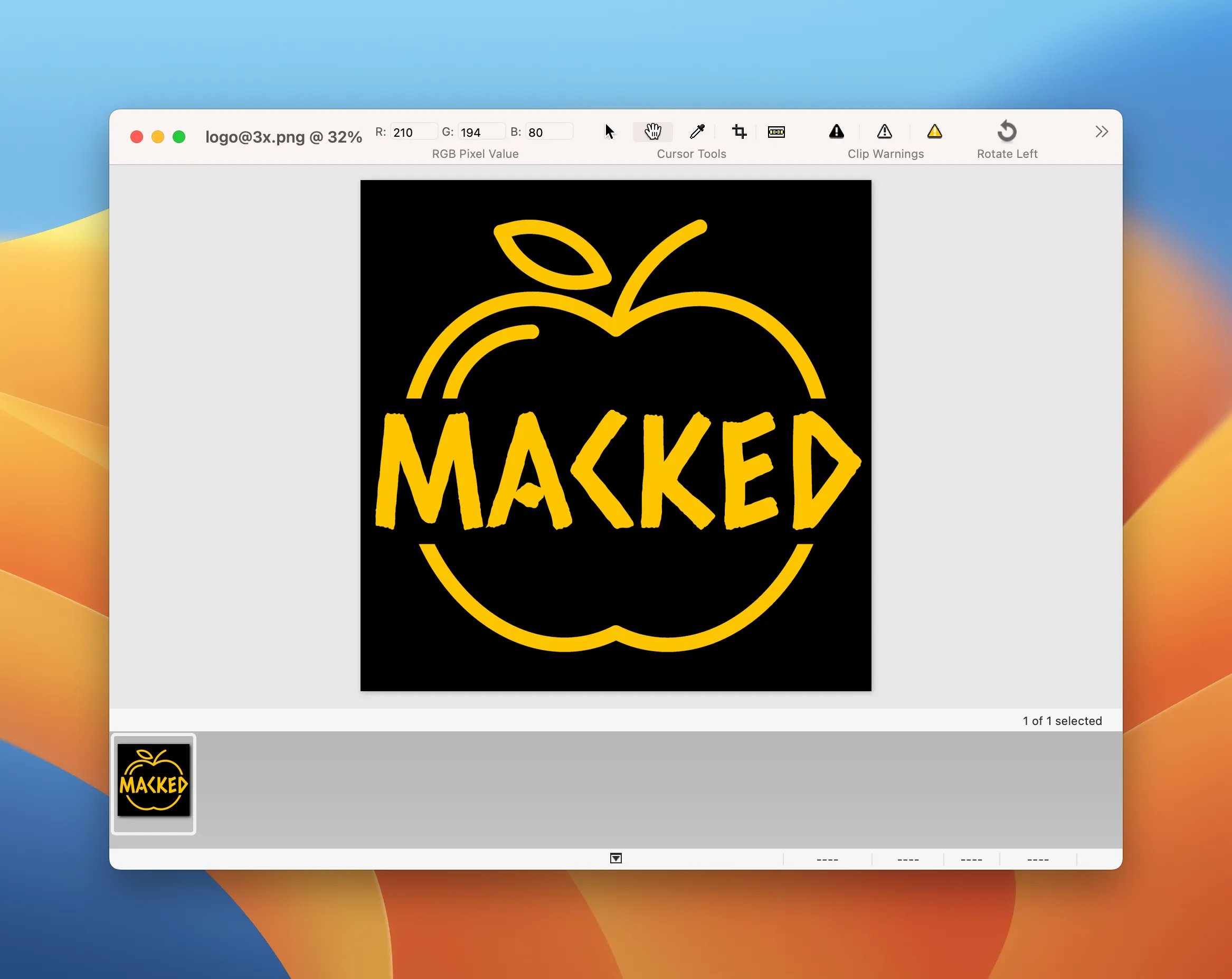Open the filter dropdown in the status bar
This screenshot has width=1232, height=979.
point(615,859)
